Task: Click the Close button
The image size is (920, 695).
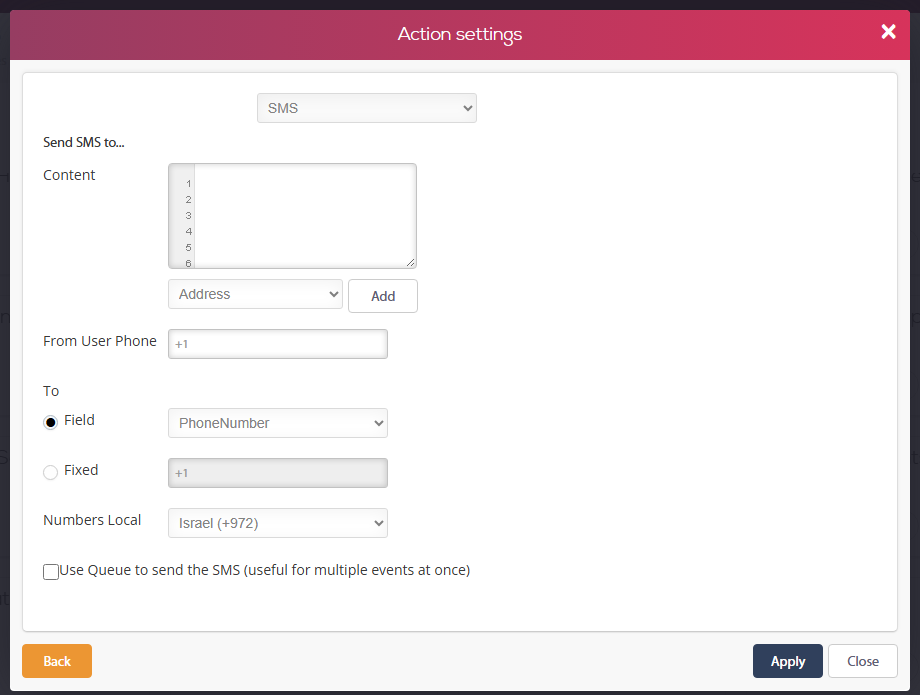Action: click(x=862, y=661)
